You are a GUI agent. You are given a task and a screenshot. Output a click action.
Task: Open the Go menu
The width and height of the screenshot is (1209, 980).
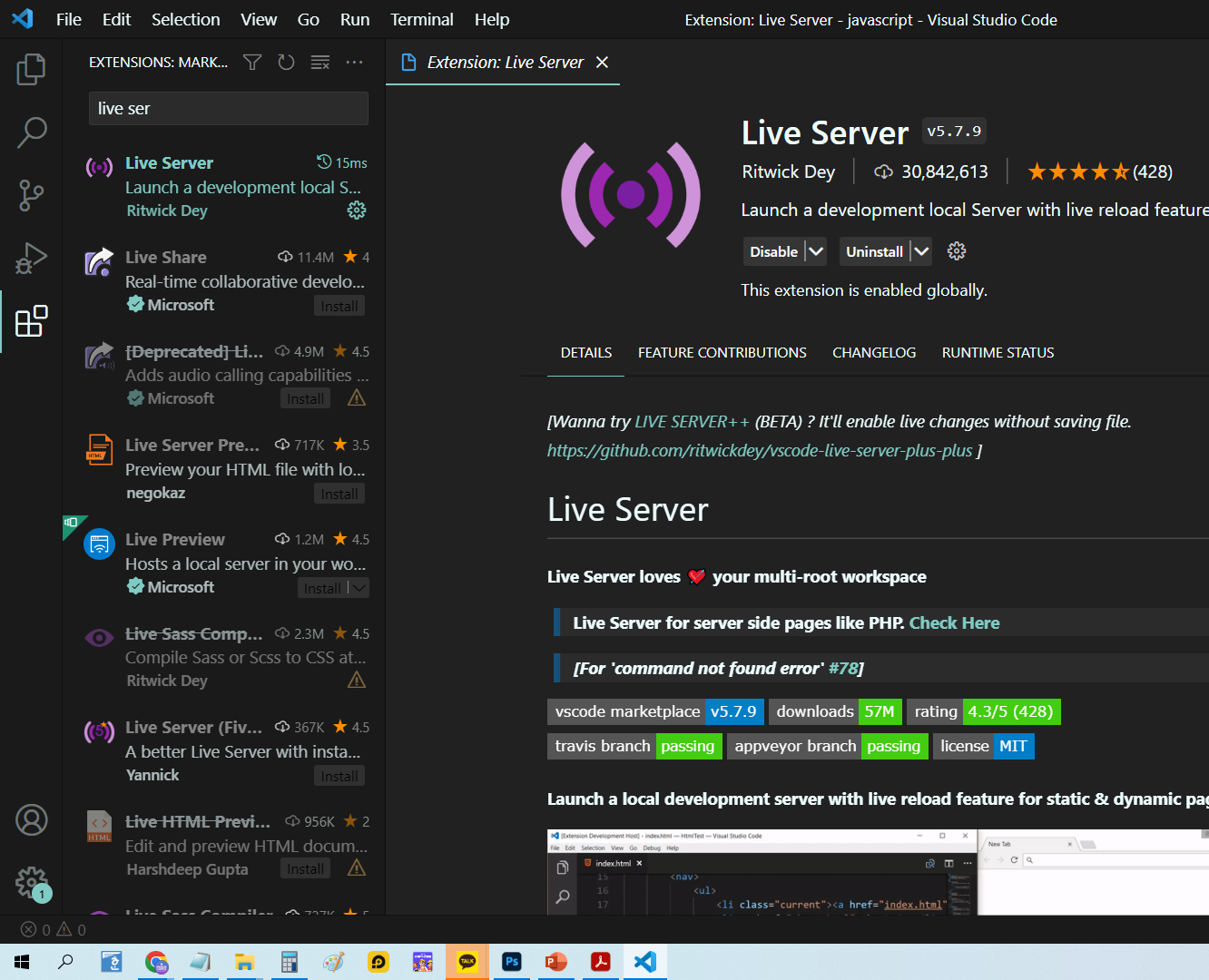pos(309,19)
